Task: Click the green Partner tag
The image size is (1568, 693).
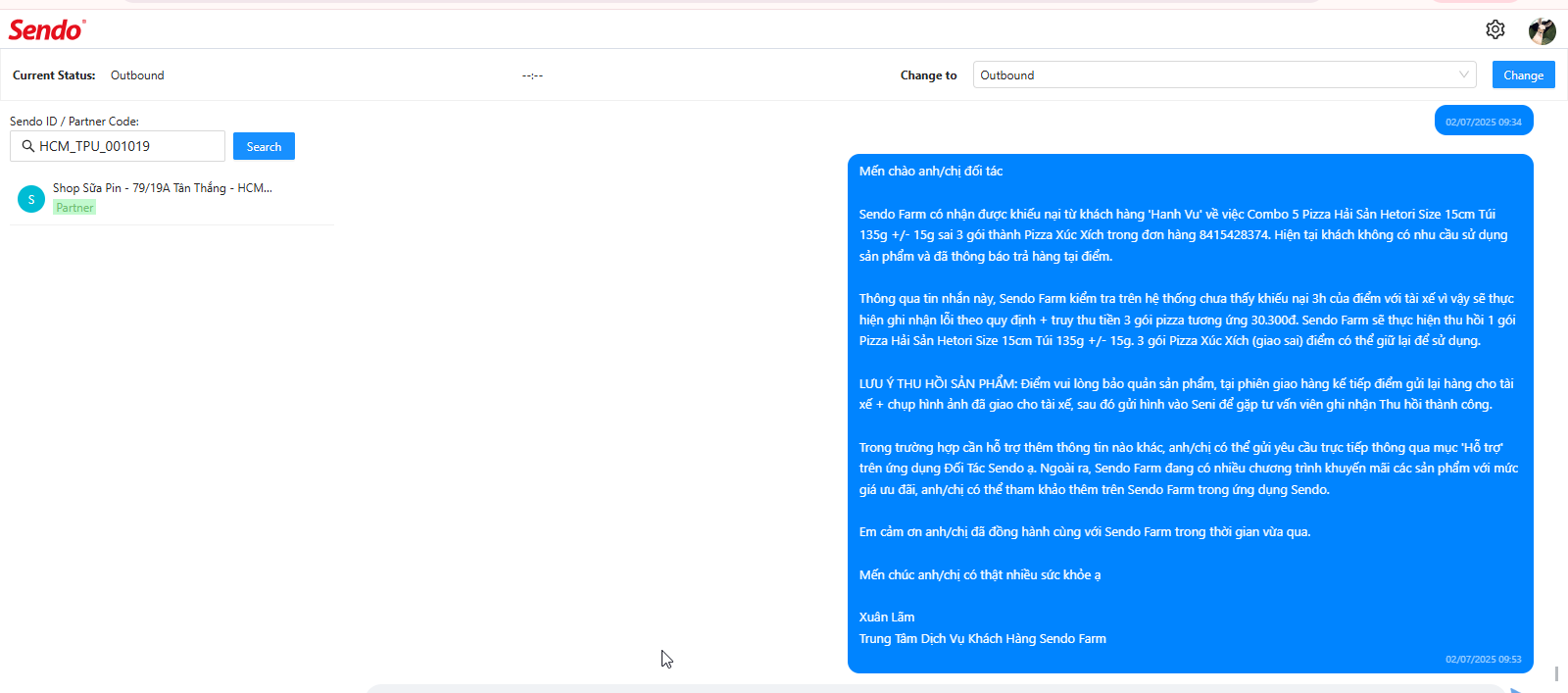Action: [74, 208]
